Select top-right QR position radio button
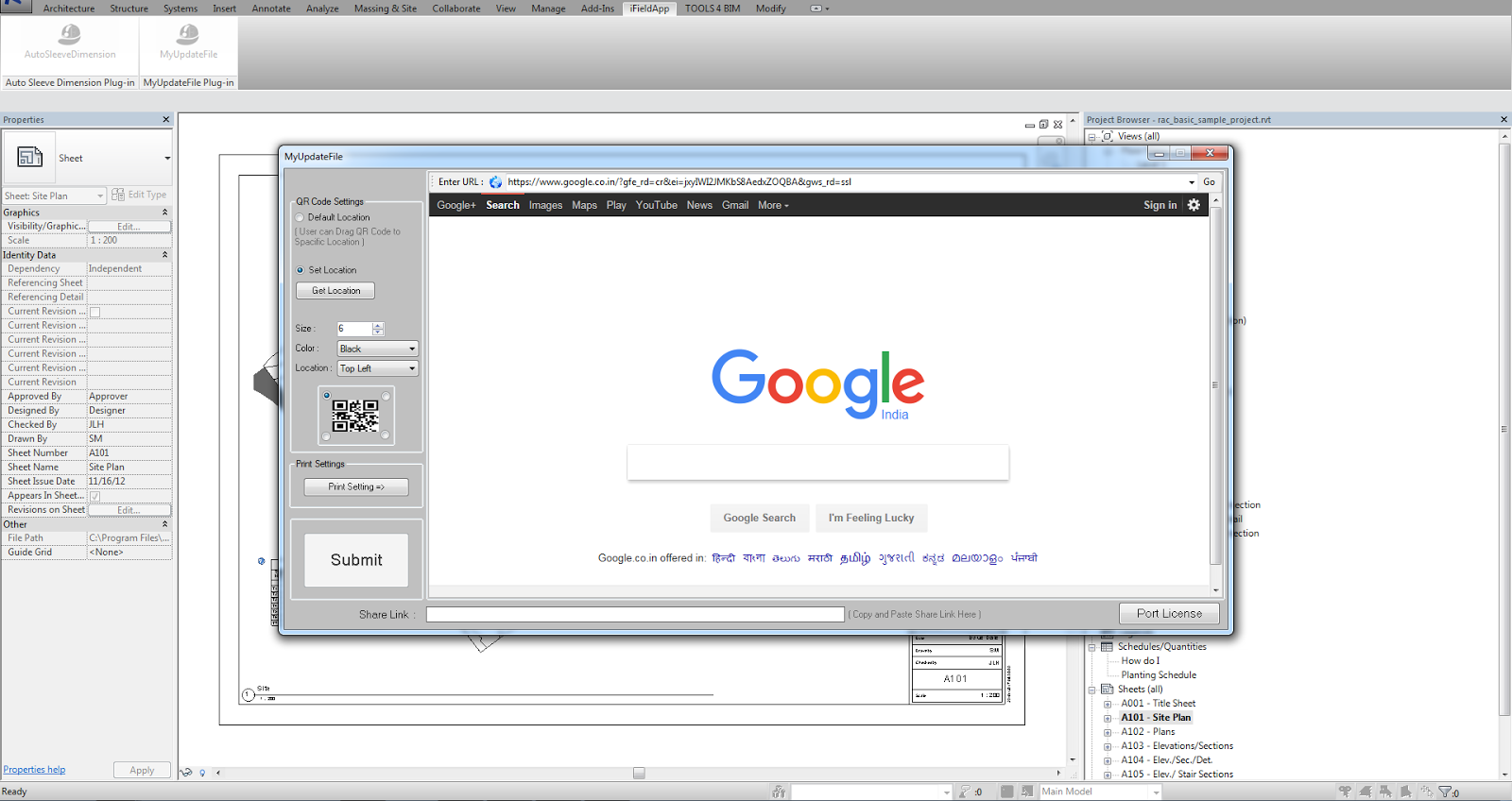 [386, 396]
